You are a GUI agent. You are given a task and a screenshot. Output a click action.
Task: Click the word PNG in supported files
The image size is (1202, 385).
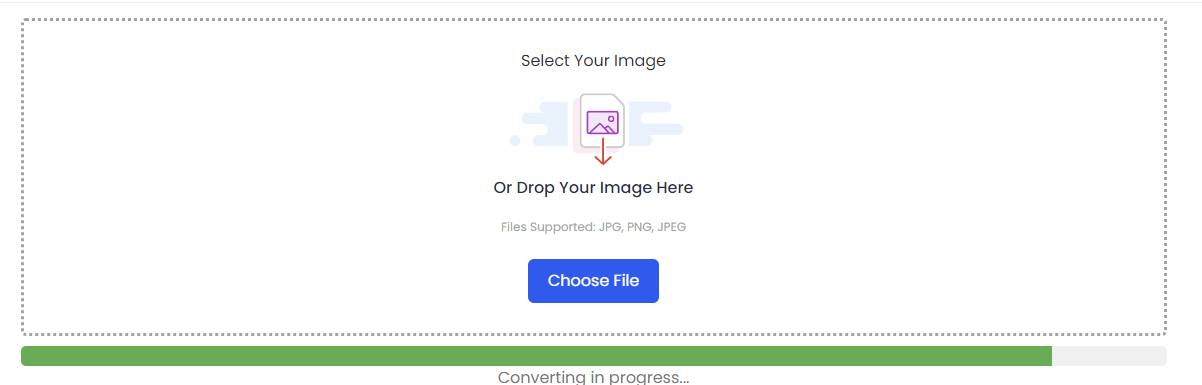click(639, 227)
